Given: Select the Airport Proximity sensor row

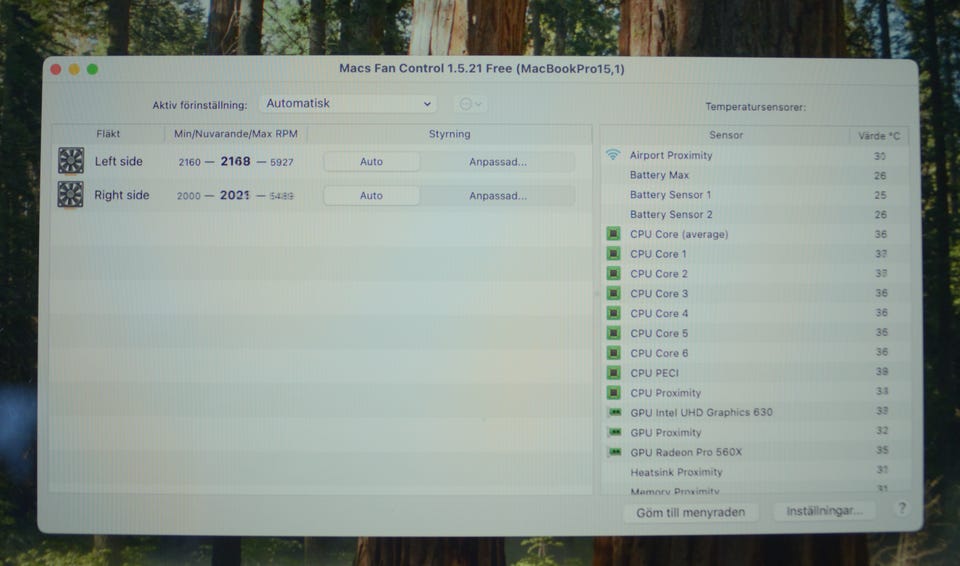Looking at the screenshot, I should click(x=755, y=155).
